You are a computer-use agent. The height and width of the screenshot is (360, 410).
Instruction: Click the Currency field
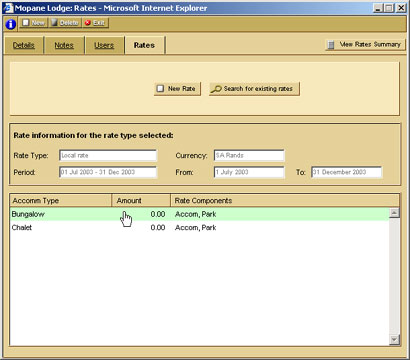pos(249,155)
